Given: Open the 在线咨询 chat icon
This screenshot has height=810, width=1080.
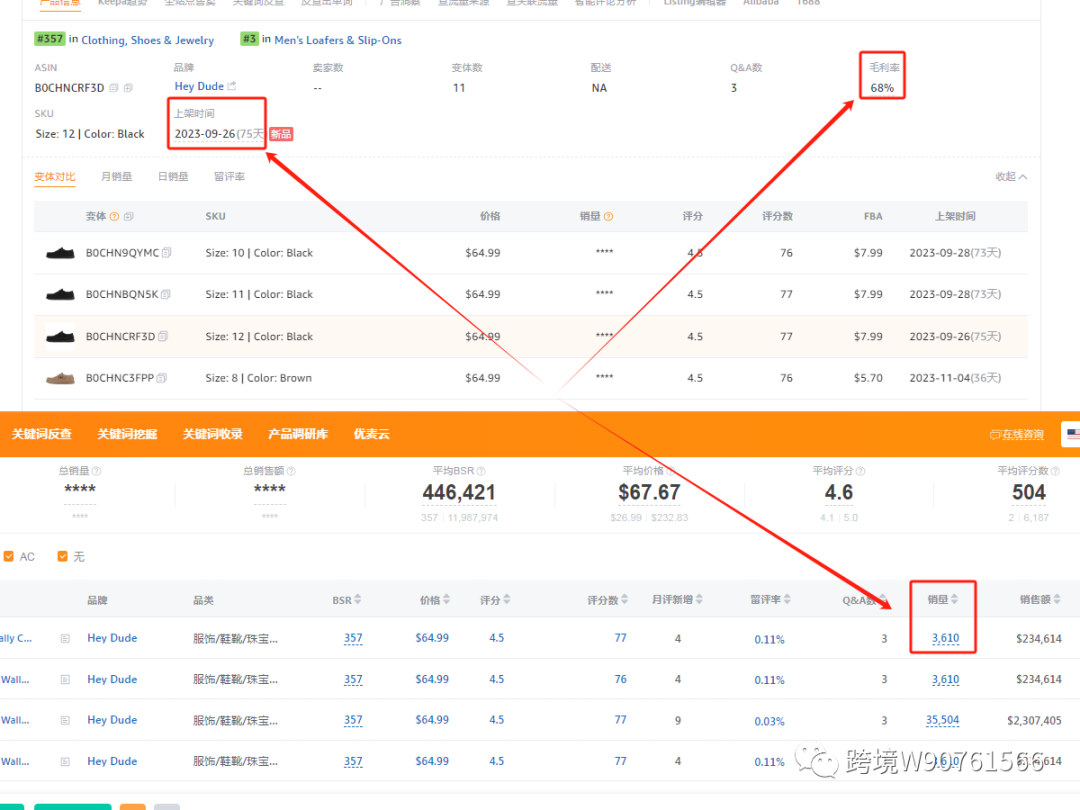Looking at the screenshot, I should point(995,435).
